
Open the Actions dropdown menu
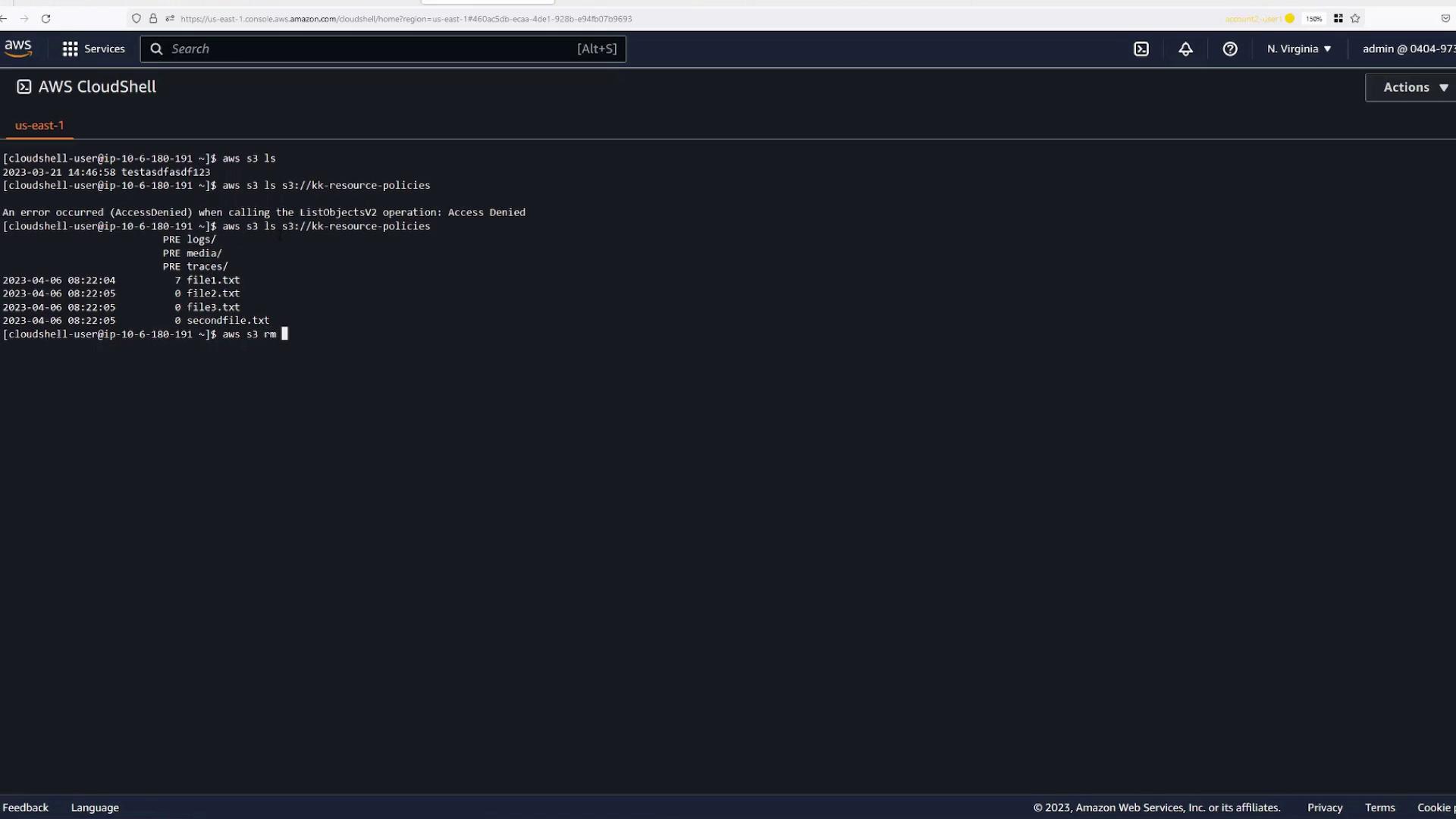[1414, 87]
